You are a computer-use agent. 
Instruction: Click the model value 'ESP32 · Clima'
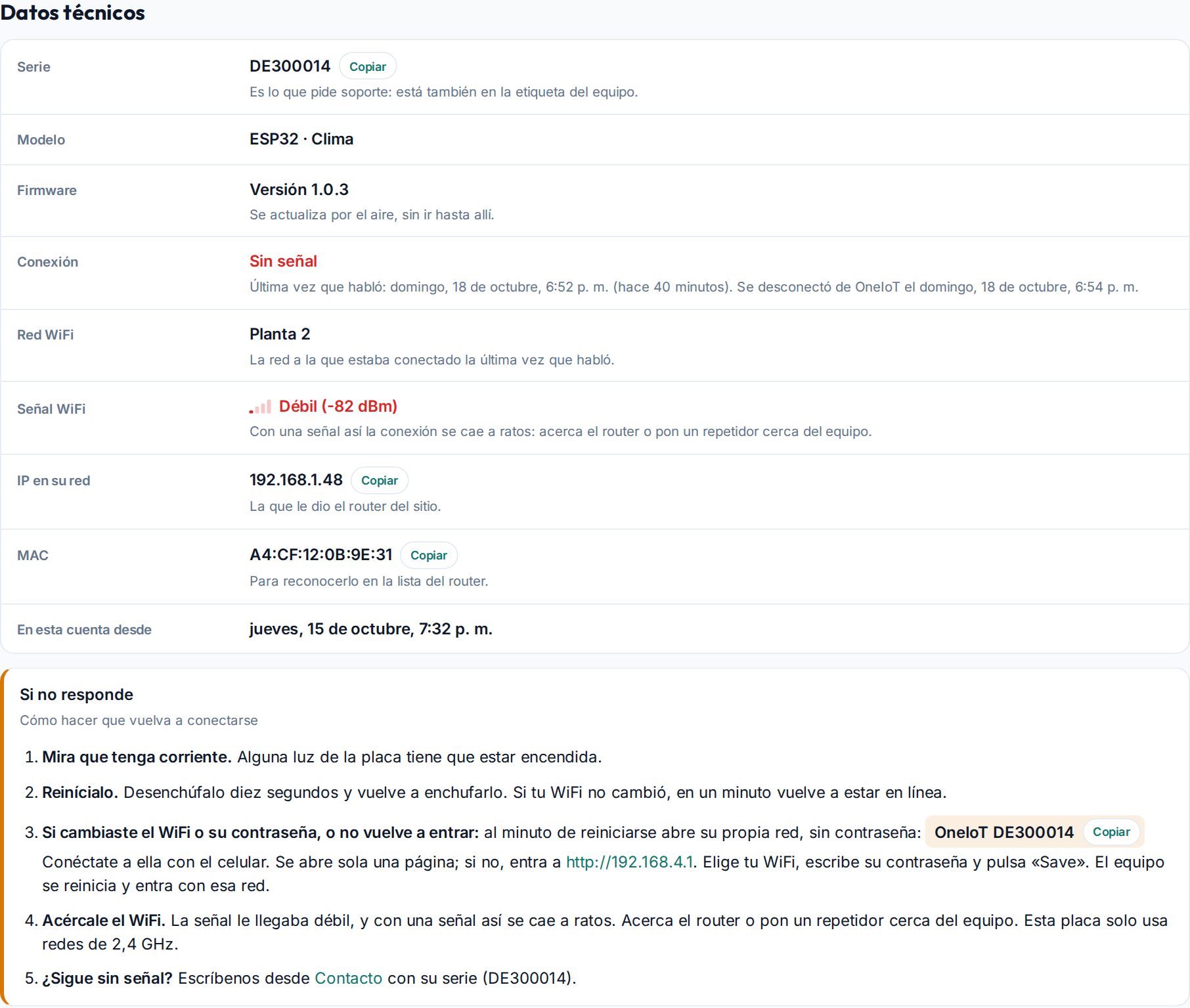301,139
